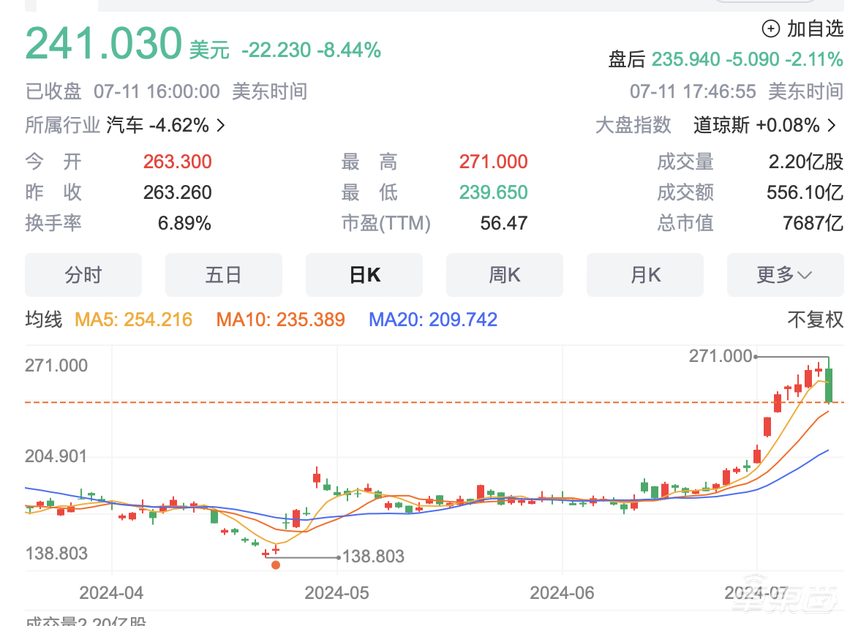Switch to the 月K monthly chart tab

point(645,275)
